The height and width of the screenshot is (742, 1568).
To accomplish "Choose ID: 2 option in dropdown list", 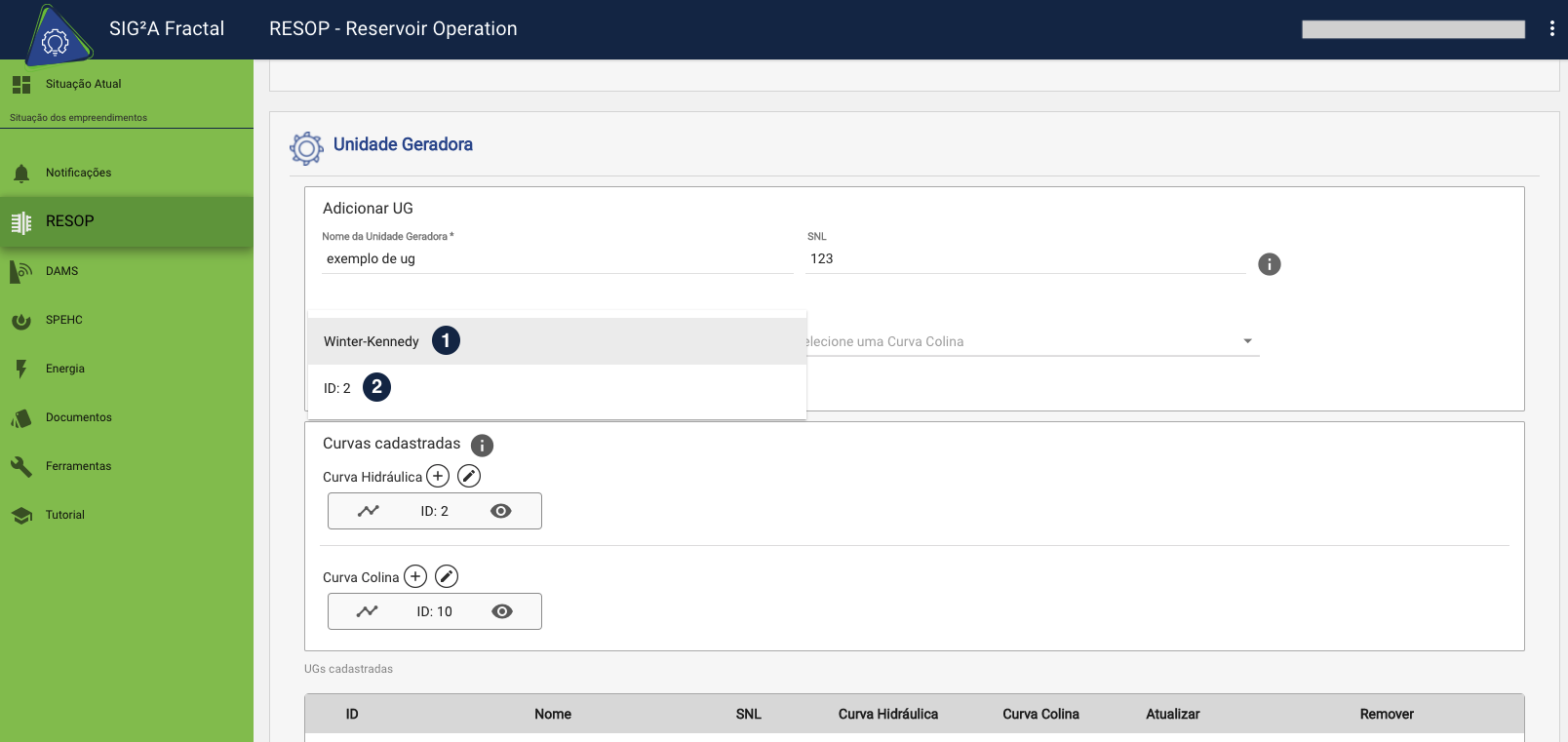I will [x=337, y=388].
